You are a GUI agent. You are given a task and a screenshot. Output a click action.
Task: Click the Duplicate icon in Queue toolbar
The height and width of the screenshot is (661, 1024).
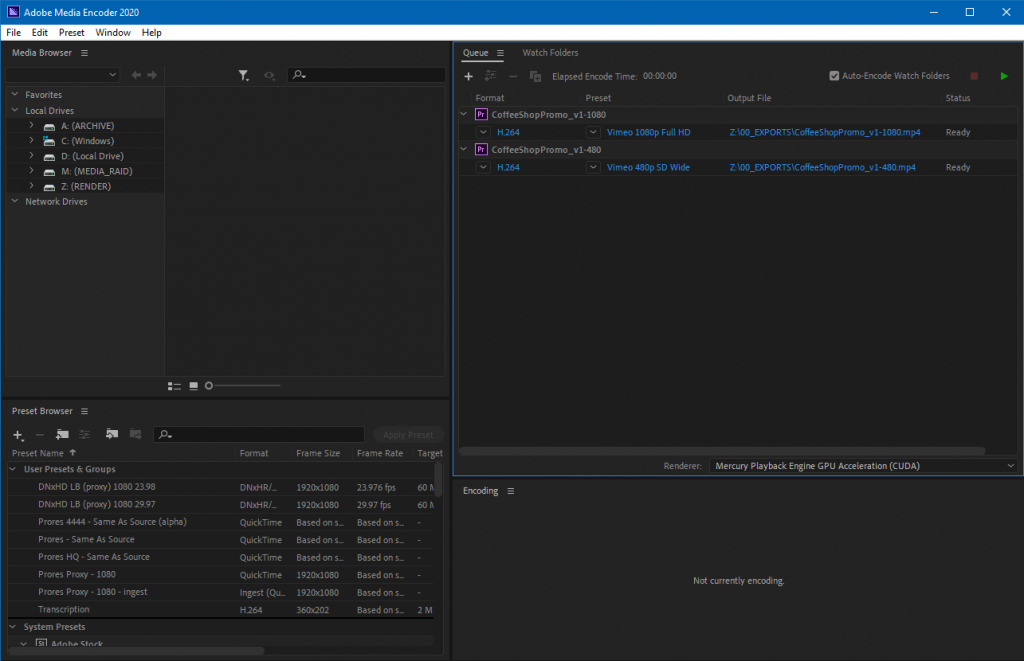pyautogui.click(x=535, y=76)
